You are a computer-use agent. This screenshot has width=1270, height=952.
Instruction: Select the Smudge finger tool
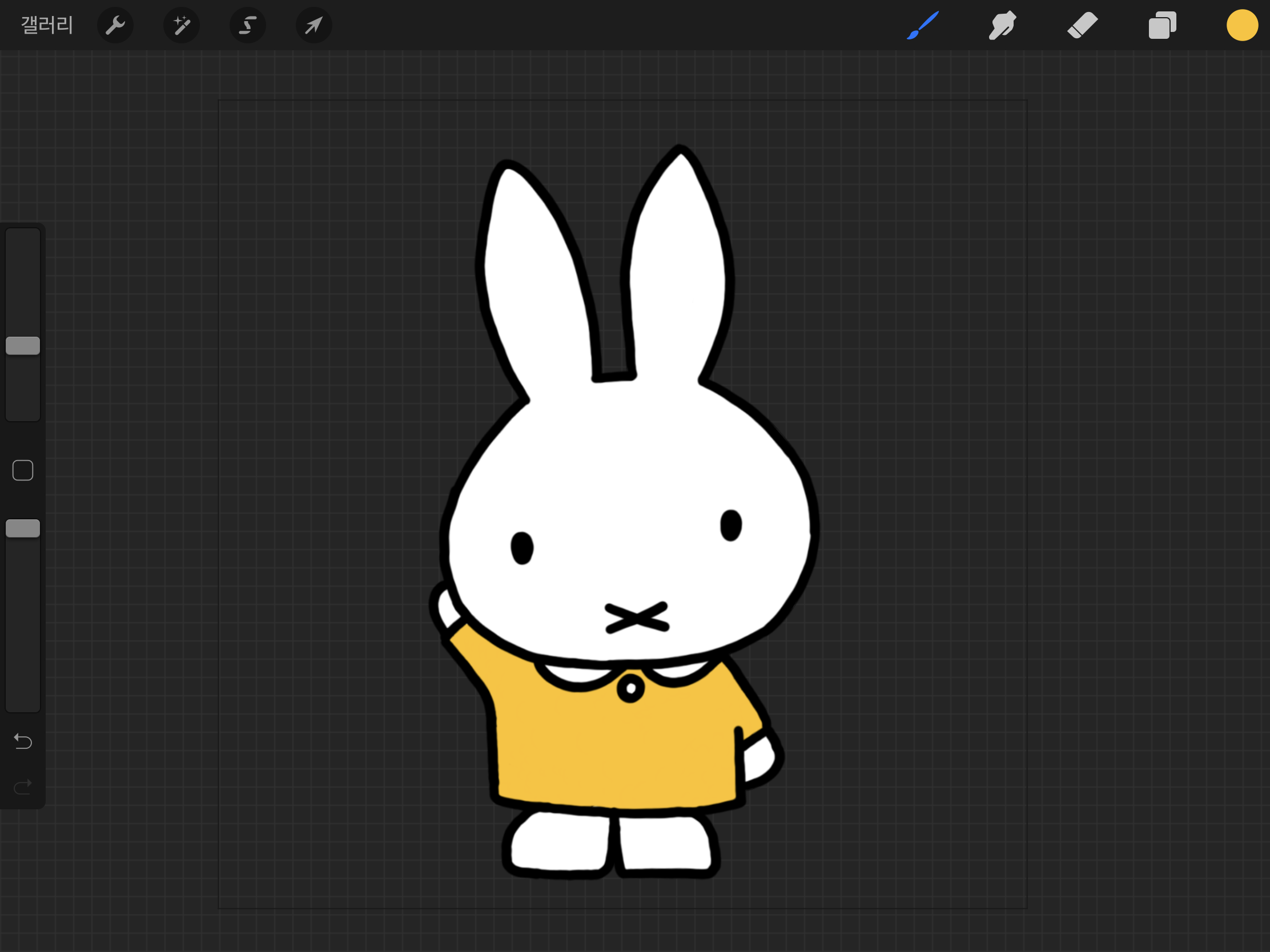tap(1002, 25)
